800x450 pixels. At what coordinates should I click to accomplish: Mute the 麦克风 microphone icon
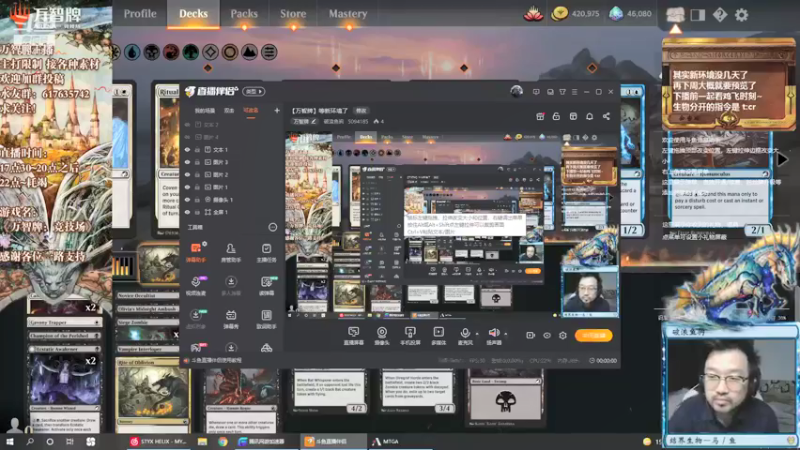click(x=465, y=333)
